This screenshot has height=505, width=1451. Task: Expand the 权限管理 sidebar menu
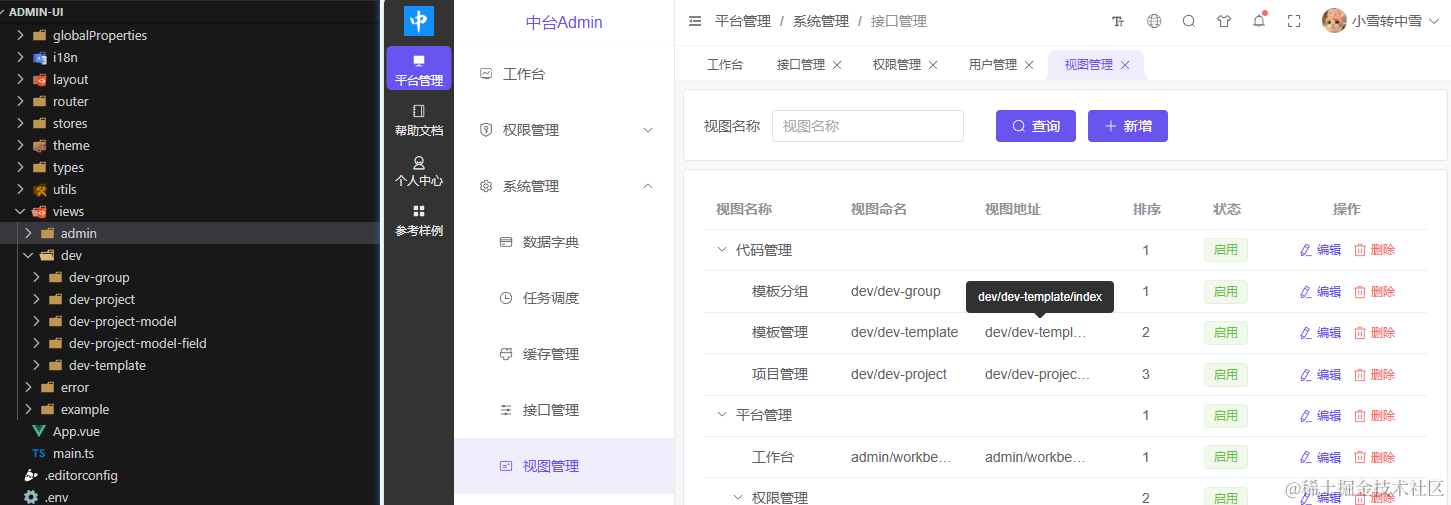(564, 130)
